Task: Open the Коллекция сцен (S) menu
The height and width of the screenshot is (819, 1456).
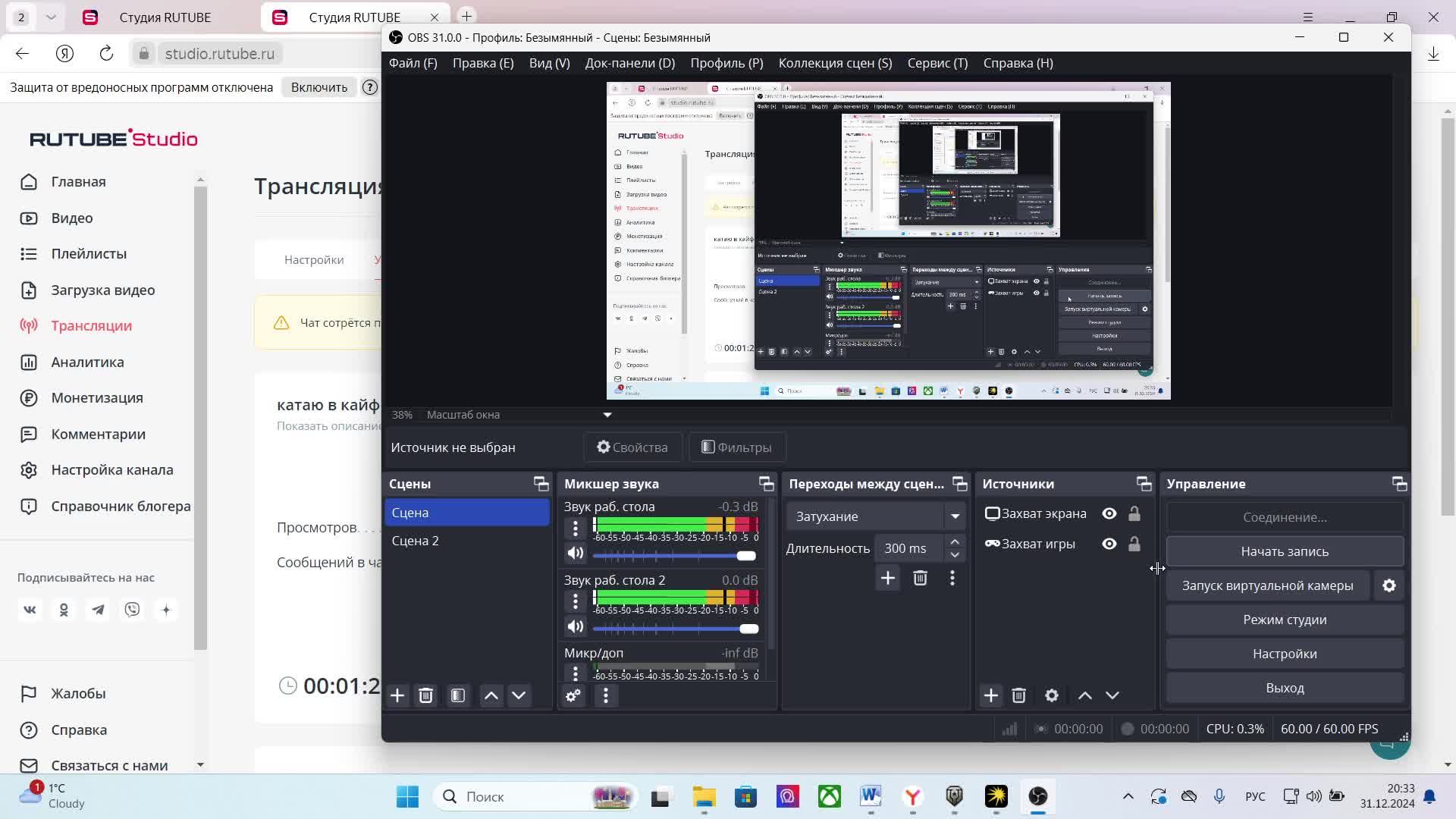Action: [x=835, y=63]
